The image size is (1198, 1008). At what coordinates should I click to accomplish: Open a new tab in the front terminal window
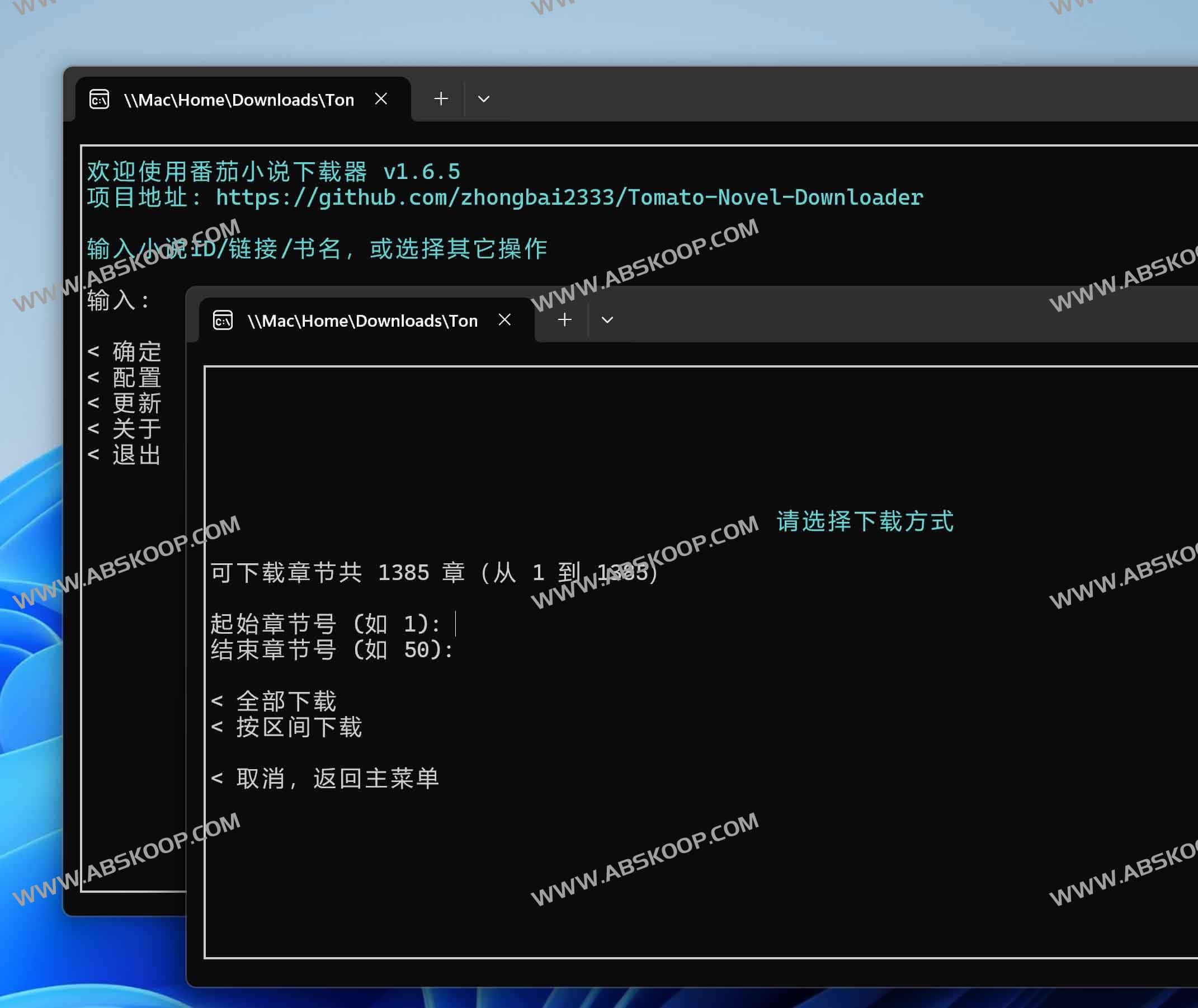pyautogui.click(x=564, y=319)
